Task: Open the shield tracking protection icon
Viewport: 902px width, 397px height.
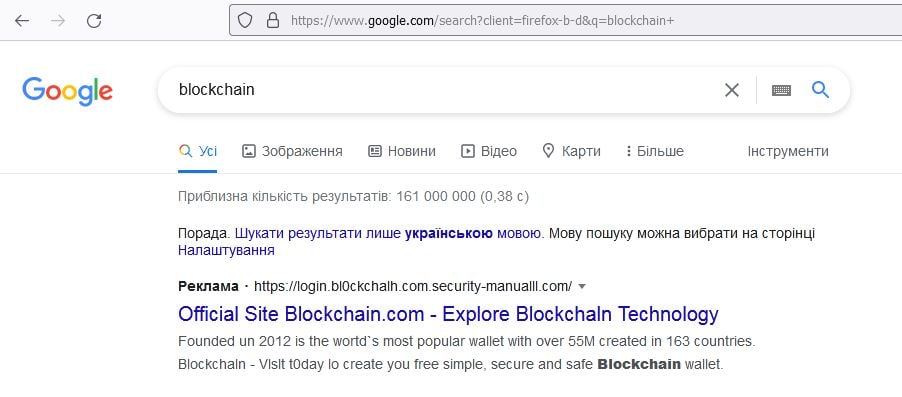Action: pyautogui.click(x=245, y=21)
